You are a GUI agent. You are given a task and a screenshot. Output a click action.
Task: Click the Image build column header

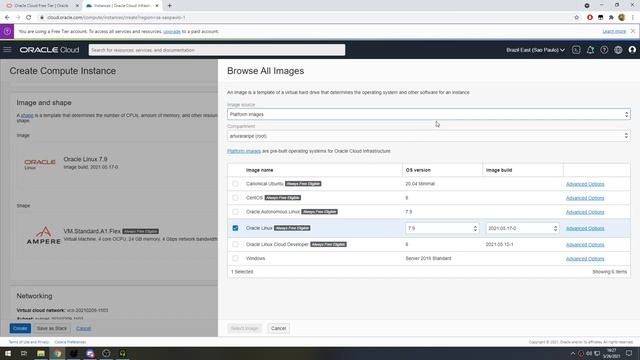[x=499, y=170]
